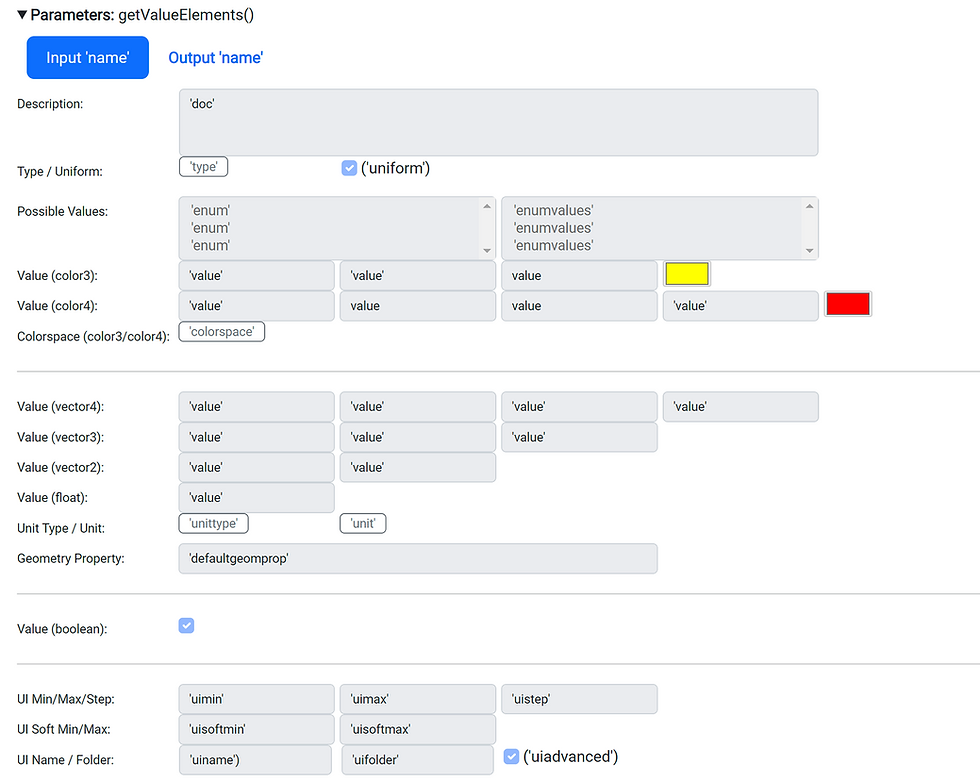The width and height of the screenshot is (980, 779).
Task: Click the 'uifolder' field
Action: click(418, 760)
